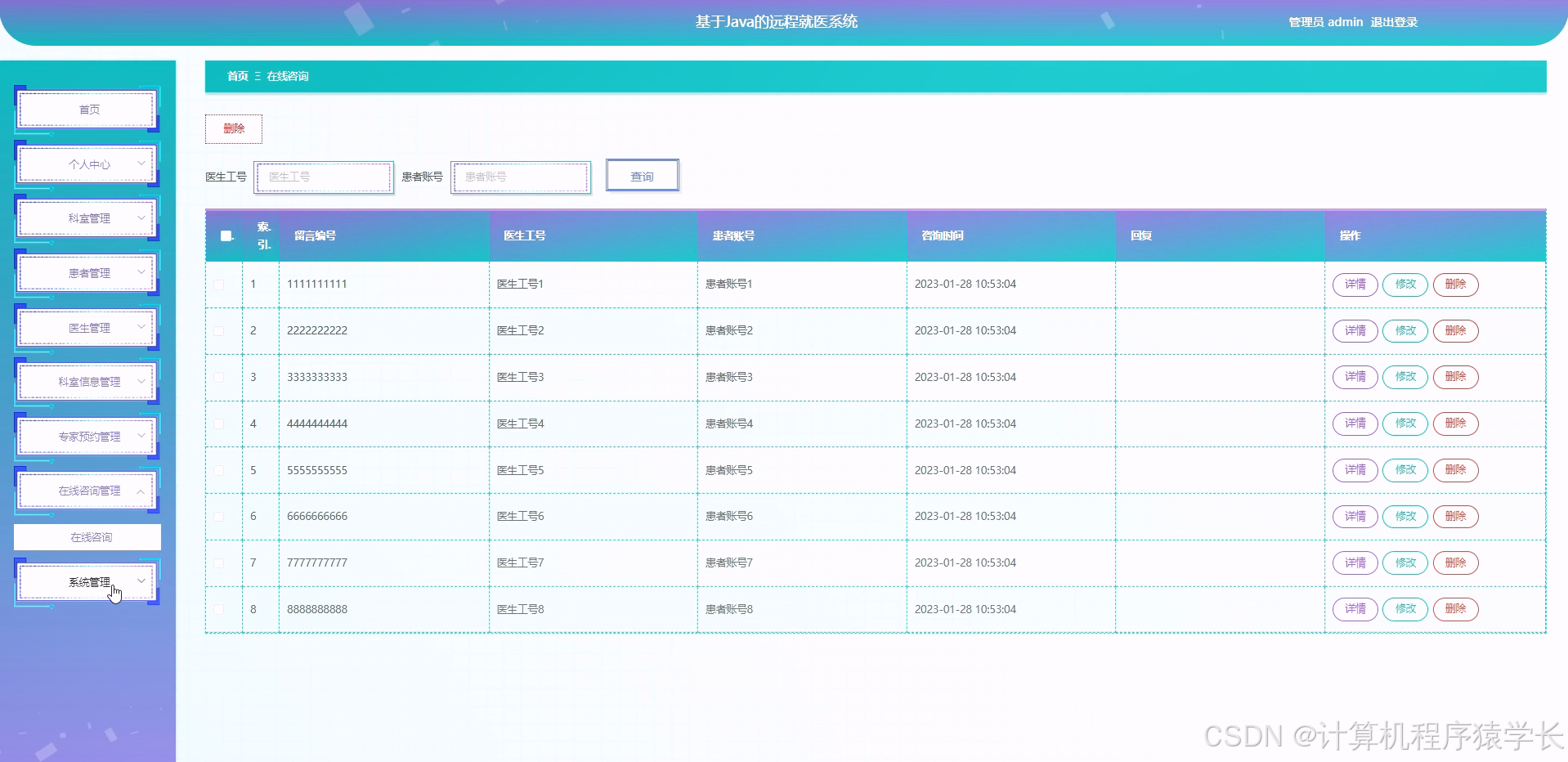Click 删除 for row 1111111111
Screen dimensions: 1568x762
tap(1456, 285)
